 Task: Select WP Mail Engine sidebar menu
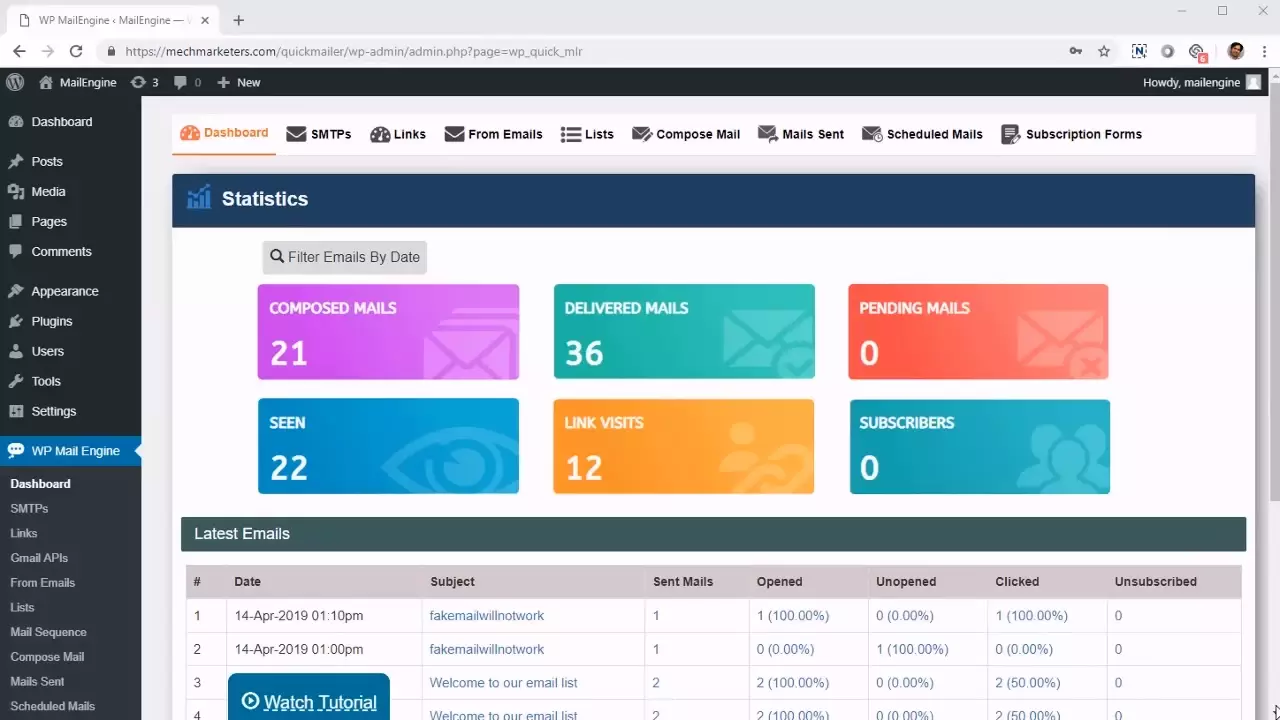click(x=70, y=451)
